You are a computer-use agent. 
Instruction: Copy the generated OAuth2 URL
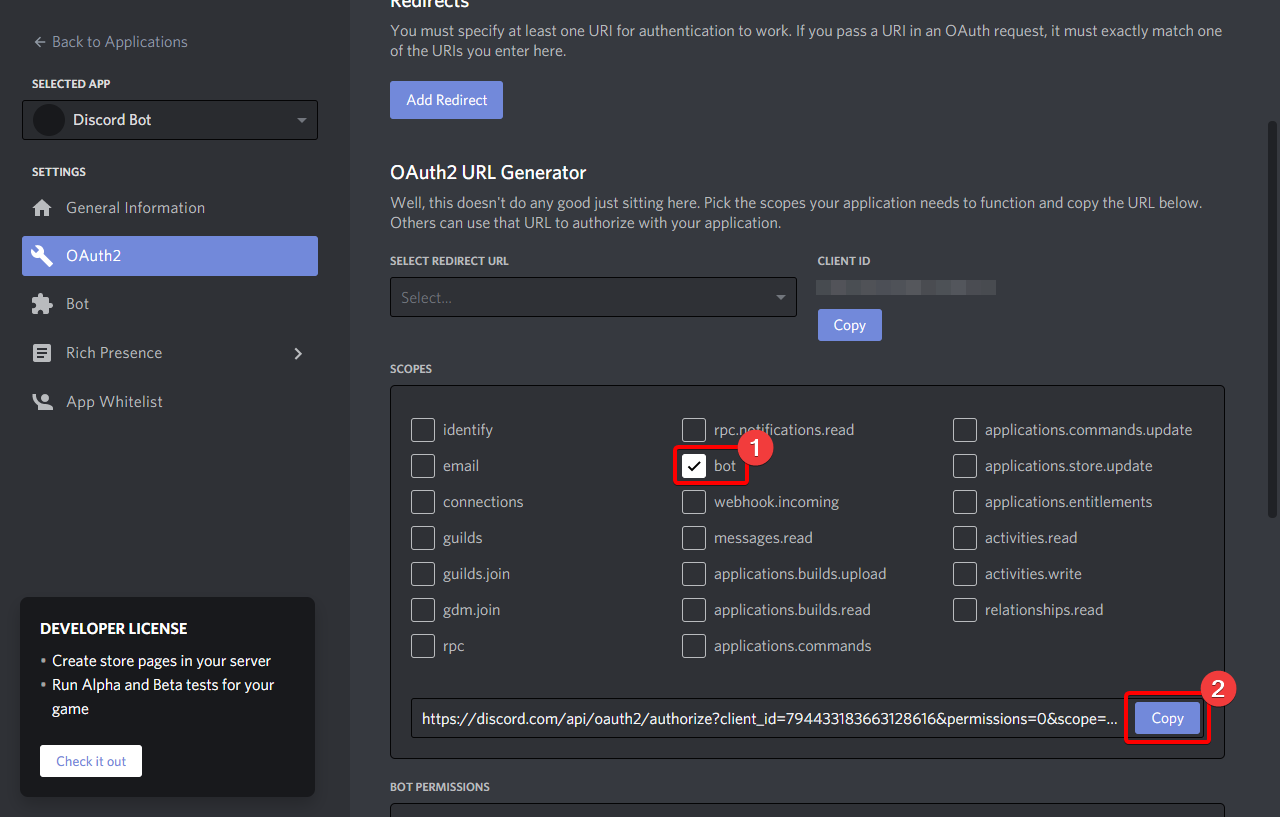[x=1167, y=718]
